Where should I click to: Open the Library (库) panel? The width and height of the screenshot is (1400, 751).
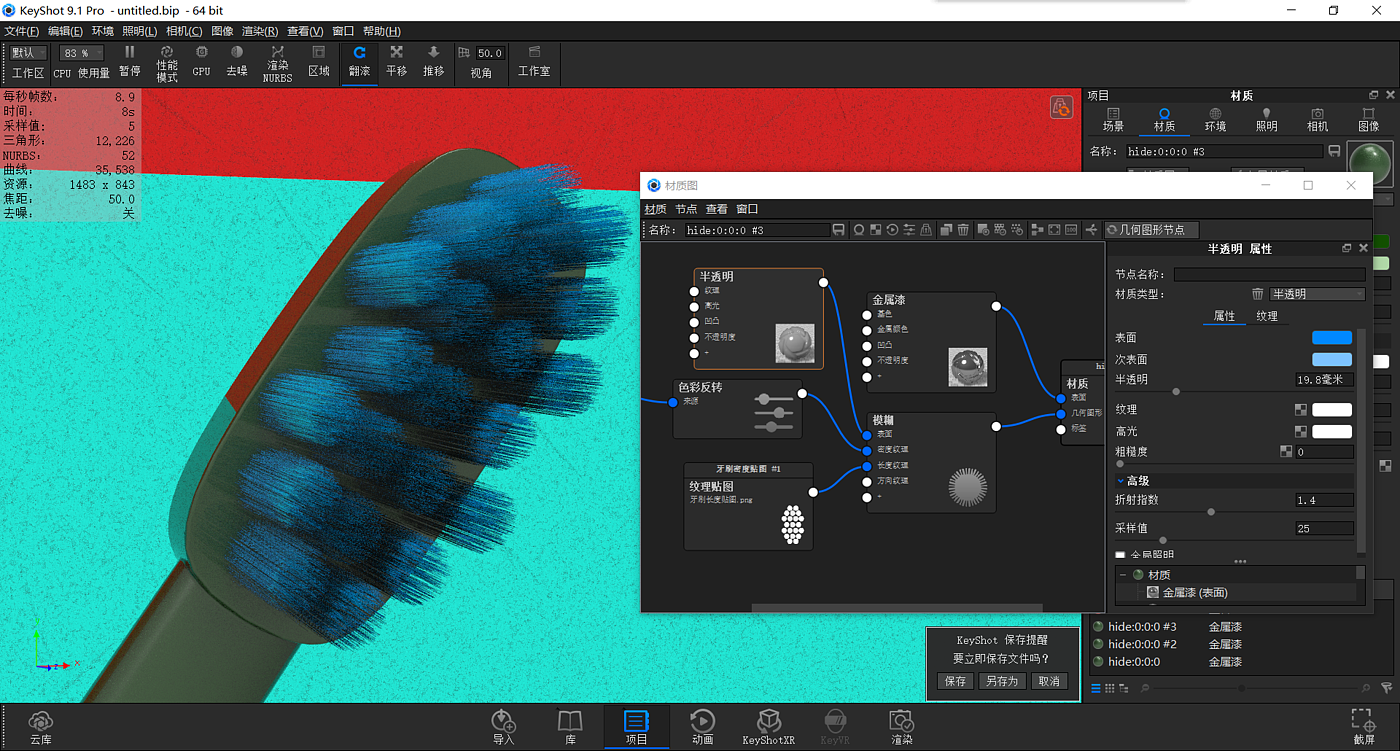[x=570, y=727]
